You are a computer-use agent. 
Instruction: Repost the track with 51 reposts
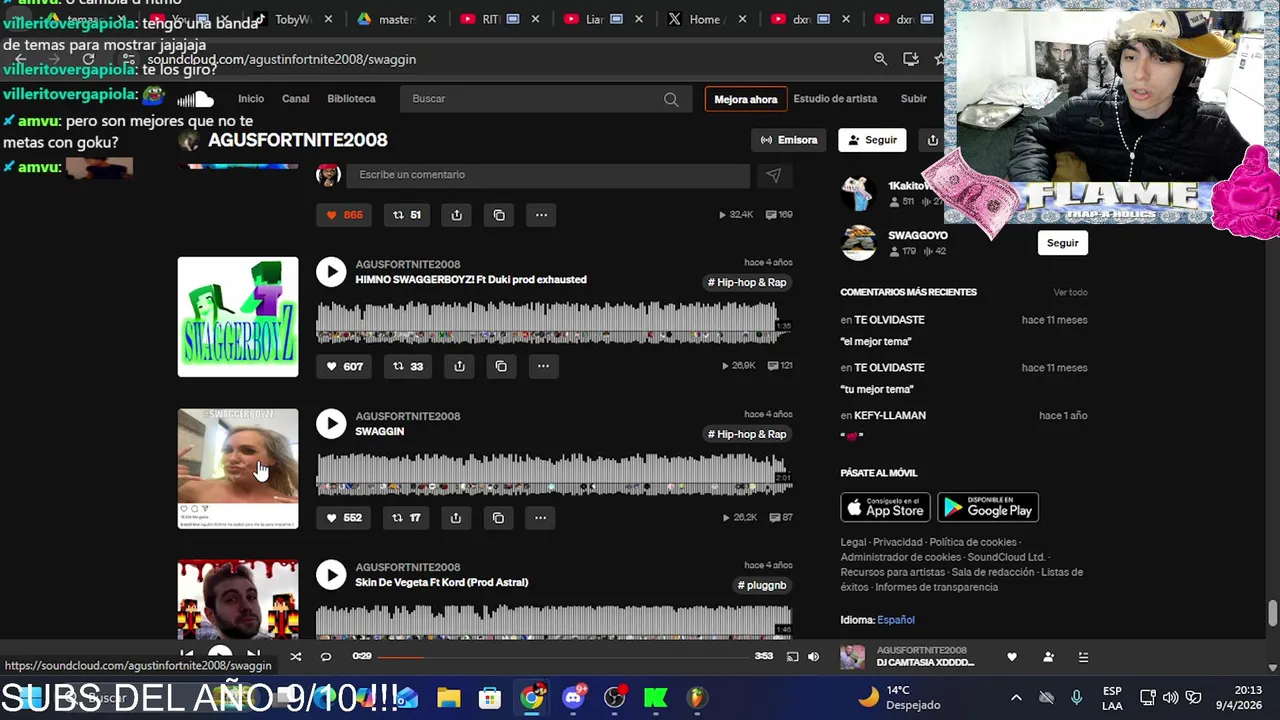tap(406, 215)
